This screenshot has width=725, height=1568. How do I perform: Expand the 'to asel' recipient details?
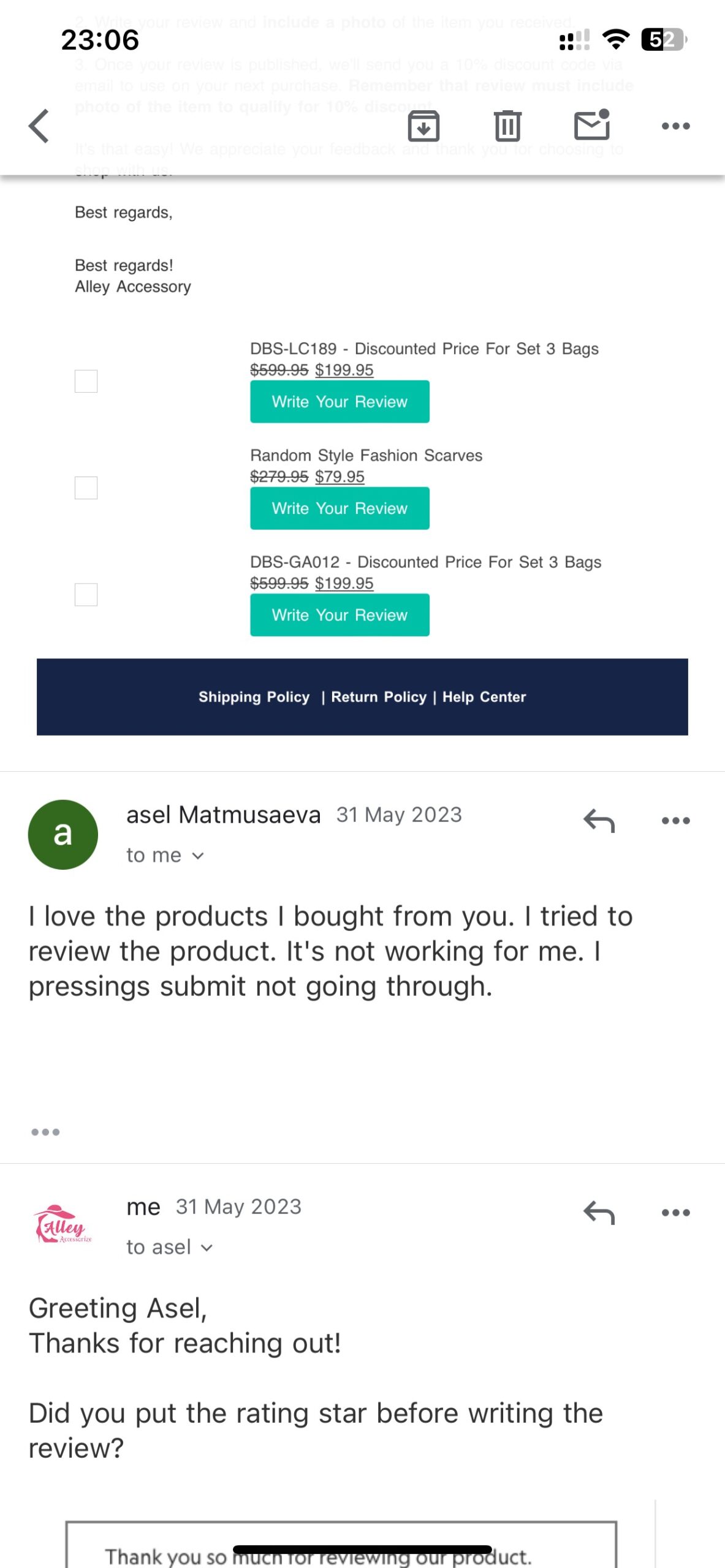pos(170,1246)
